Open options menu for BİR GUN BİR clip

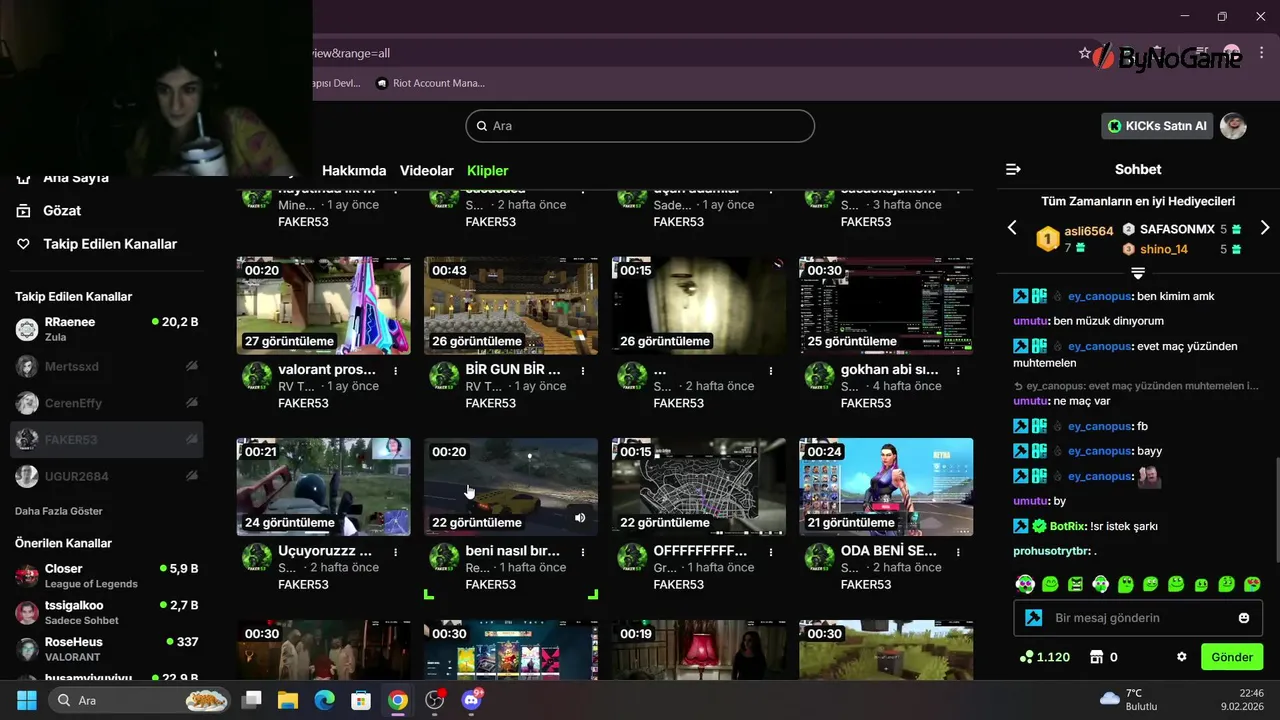pyautogui.click(x=583, y=370)
